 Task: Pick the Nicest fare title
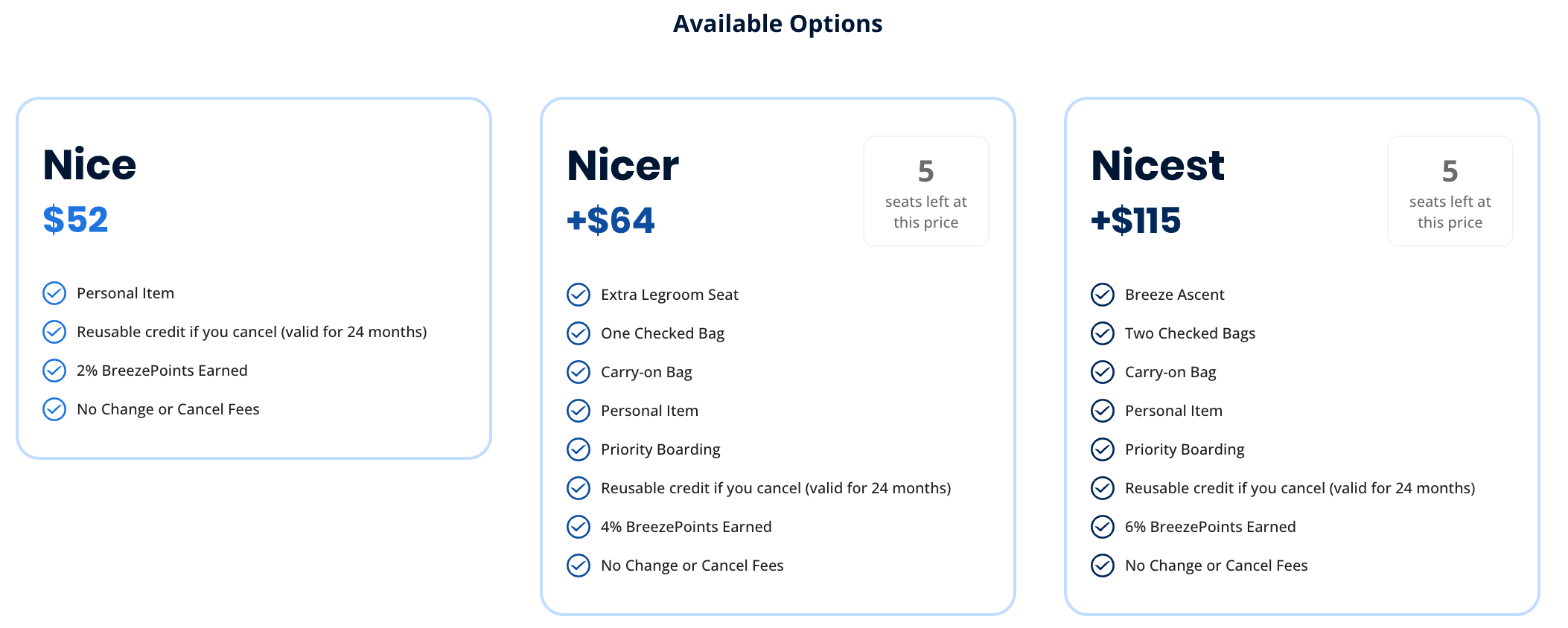[1157, 165]
